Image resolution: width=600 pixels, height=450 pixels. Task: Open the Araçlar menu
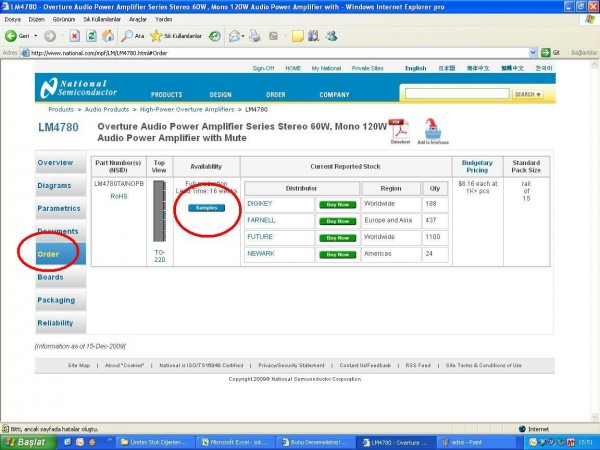(x=137, y=20)
